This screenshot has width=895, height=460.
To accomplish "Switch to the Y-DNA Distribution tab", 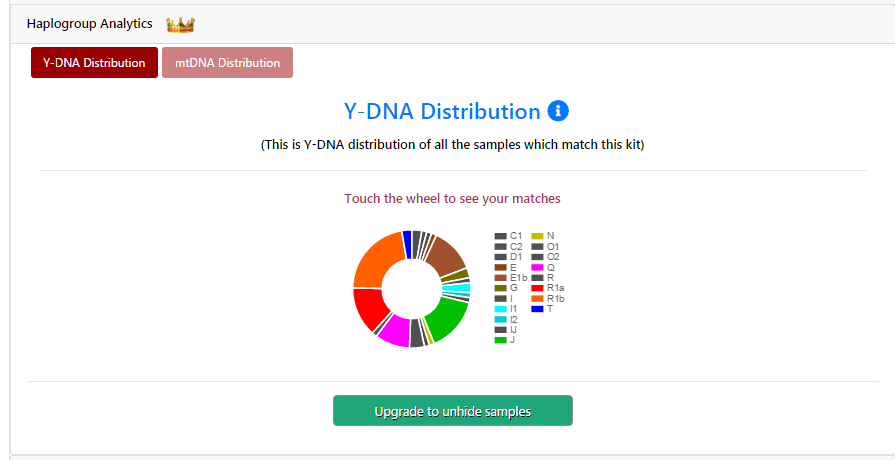I will pyautogui.click(x=94, y=62).
